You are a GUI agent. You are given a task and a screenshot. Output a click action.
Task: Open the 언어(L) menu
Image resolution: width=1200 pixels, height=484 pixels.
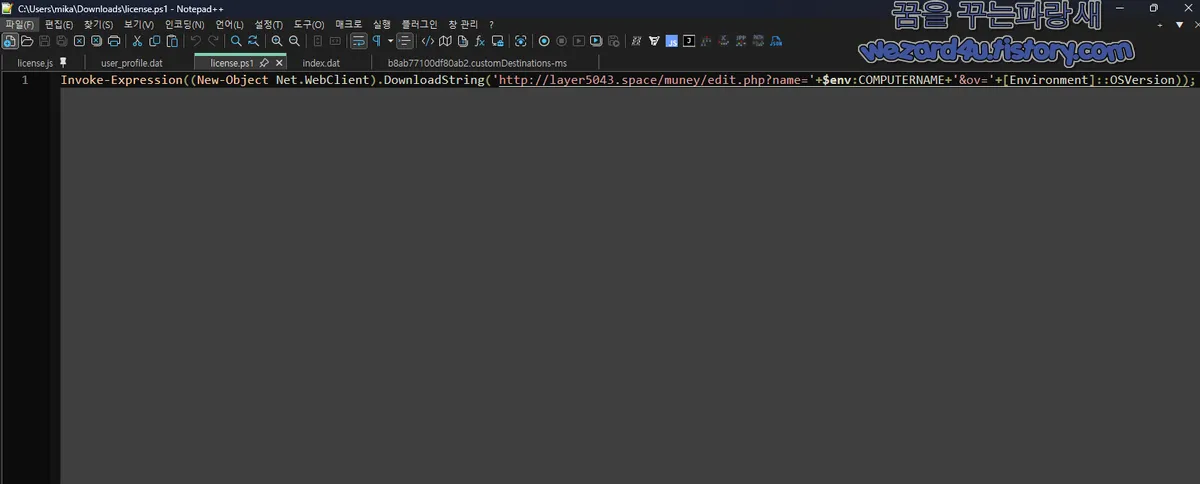229,24
